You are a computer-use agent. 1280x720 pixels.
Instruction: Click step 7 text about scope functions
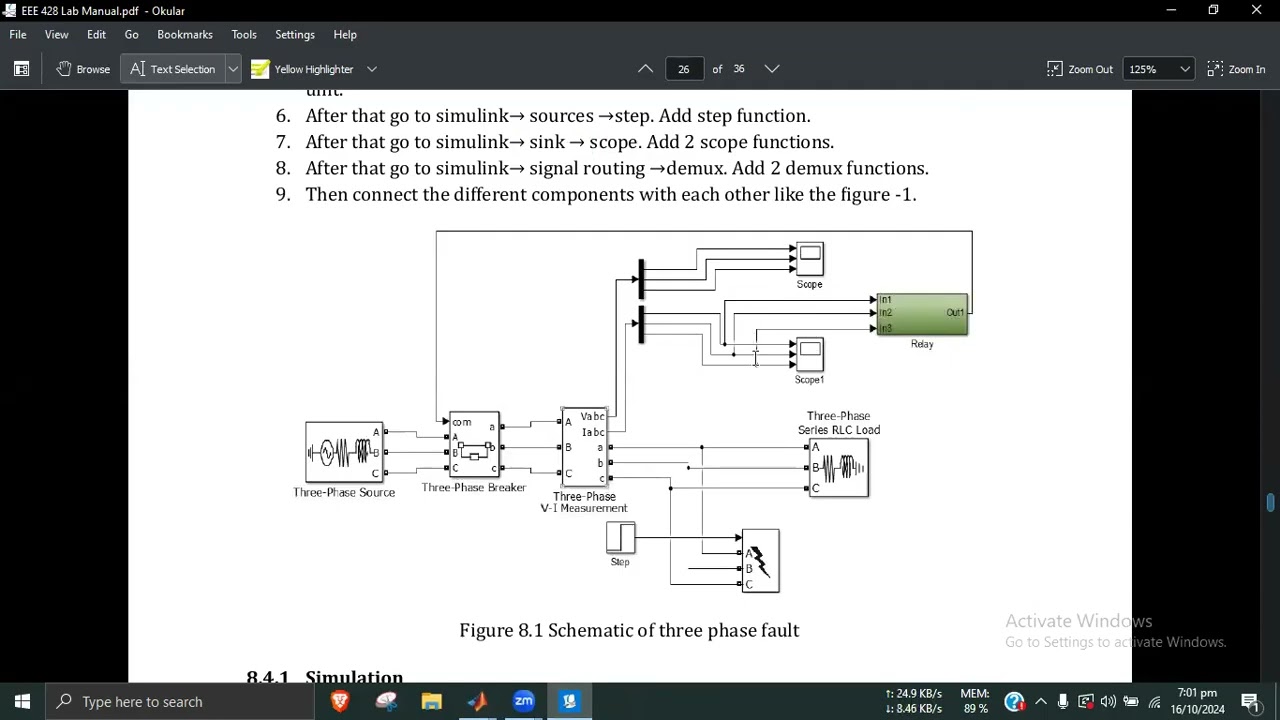(569, 142)
